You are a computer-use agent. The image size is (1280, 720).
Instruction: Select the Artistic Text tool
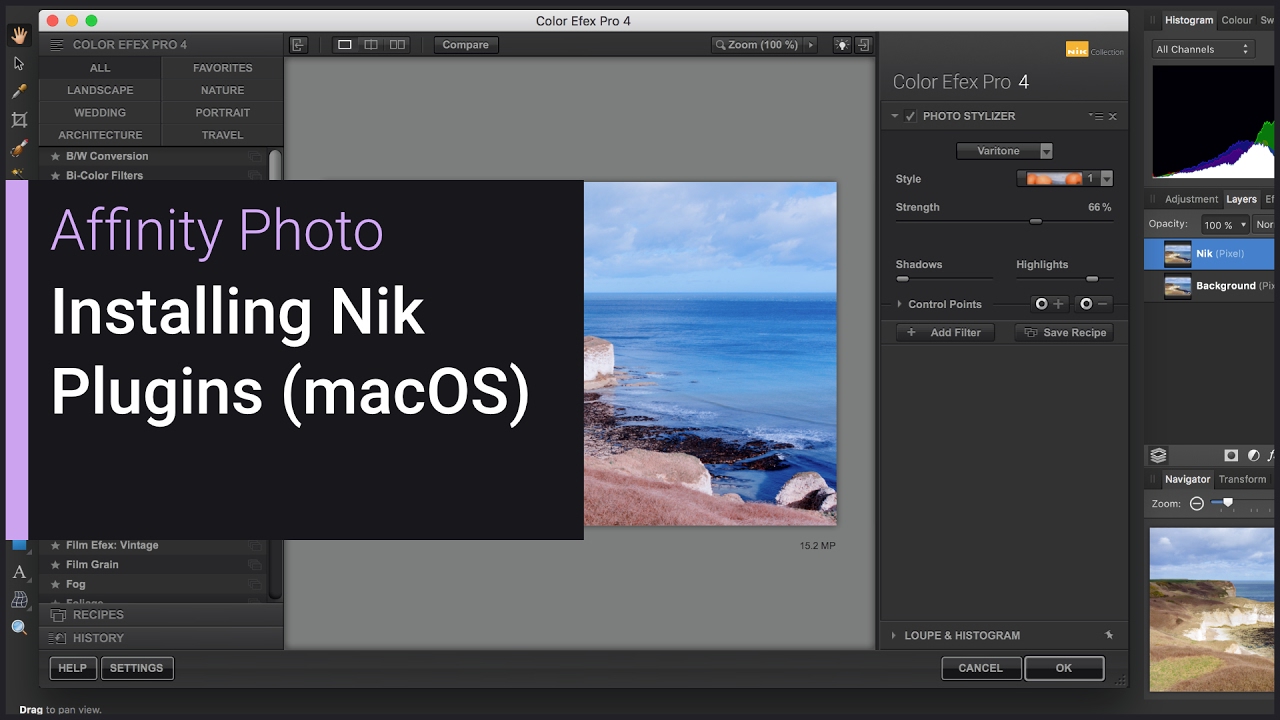[x=19, y=572]
